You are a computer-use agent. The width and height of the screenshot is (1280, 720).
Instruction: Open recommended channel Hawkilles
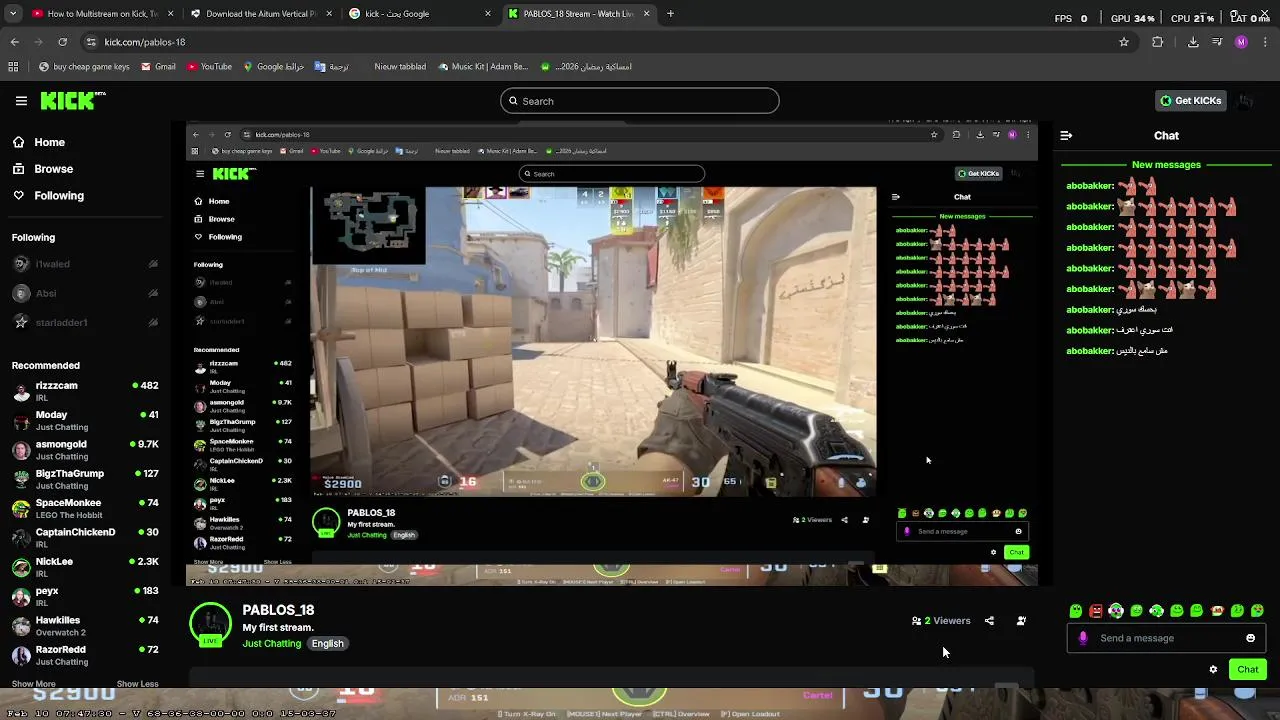click(85, 626)
